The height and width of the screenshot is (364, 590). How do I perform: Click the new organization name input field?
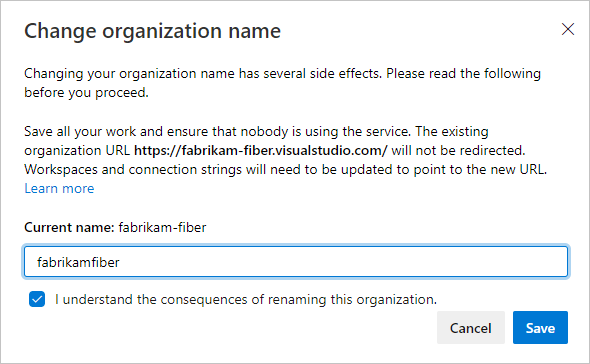[296, 262]
